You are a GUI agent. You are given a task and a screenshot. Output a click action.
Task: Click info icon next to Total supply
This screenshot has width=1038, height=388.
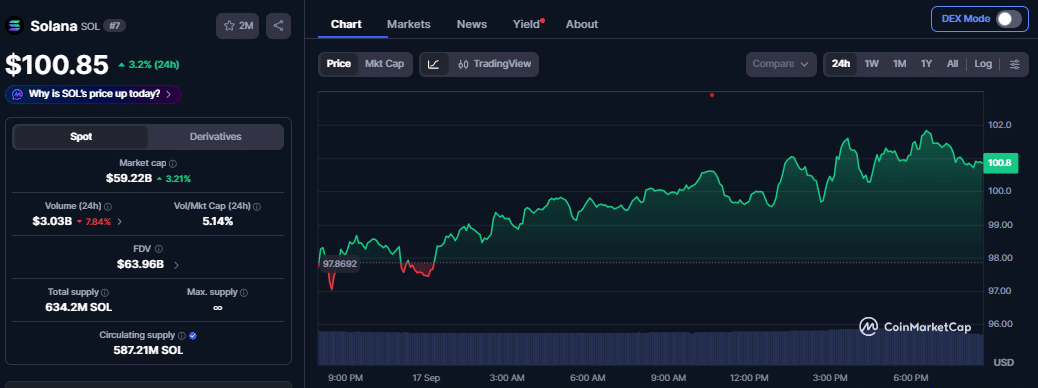[x=105, y=292]
